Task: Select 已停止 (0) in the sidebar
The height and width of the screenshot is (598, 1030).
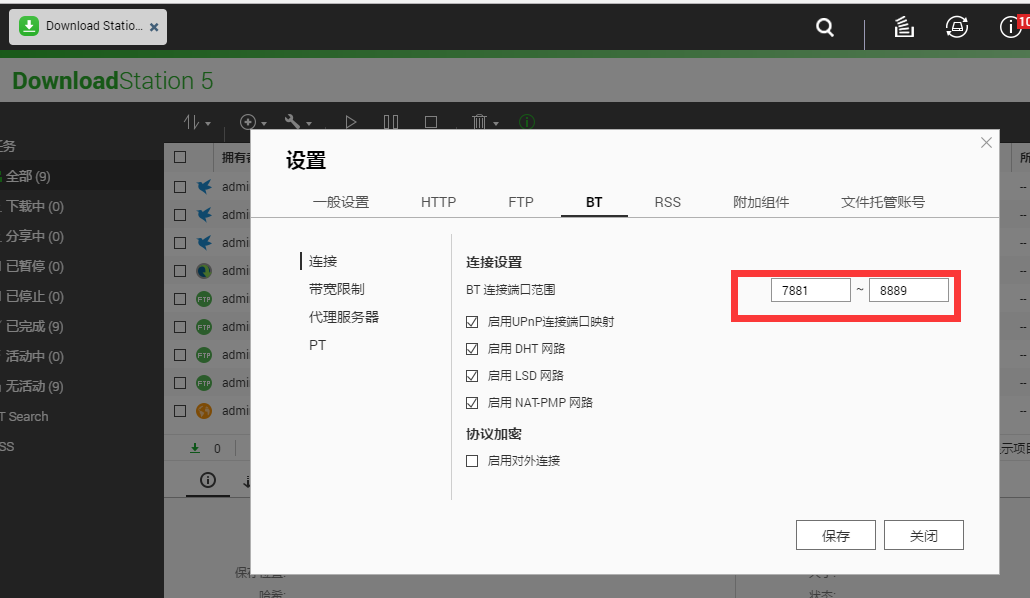Action: (34, 296)
